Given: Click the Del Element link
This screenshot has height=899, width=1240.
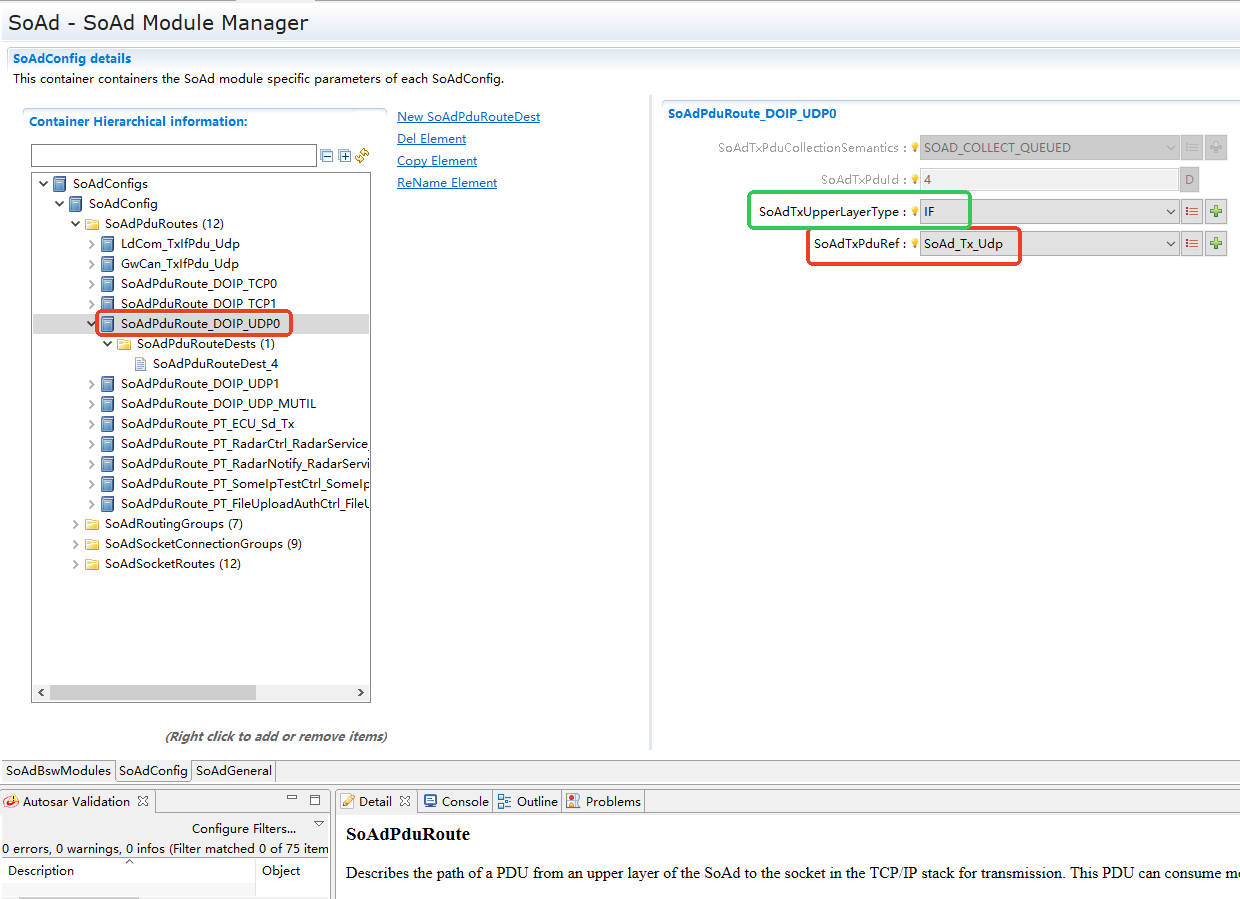Looking at the screenshot, I should point(431,139).
